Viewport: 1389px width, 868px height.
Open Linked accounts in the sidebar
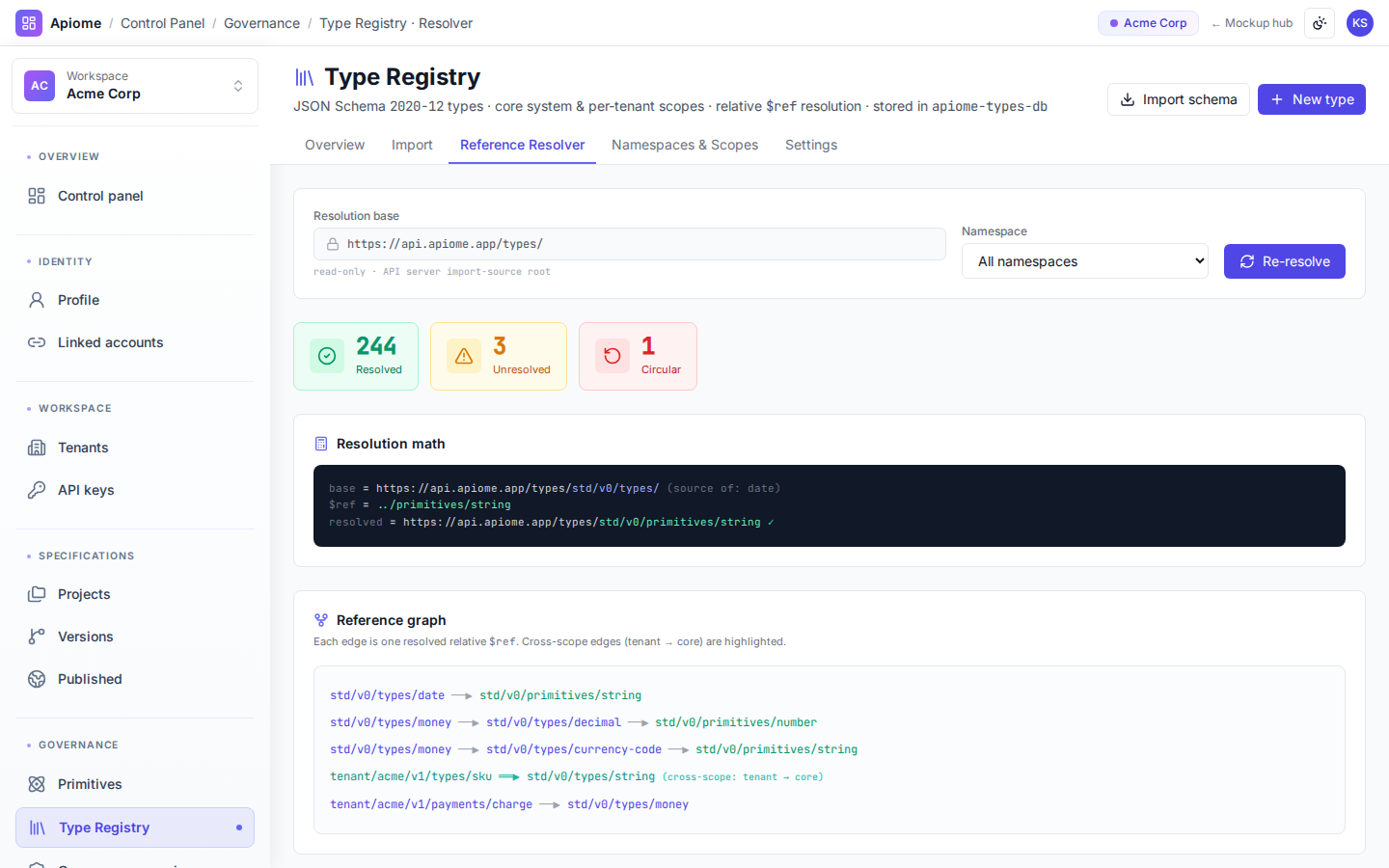(x=135, y=342)
